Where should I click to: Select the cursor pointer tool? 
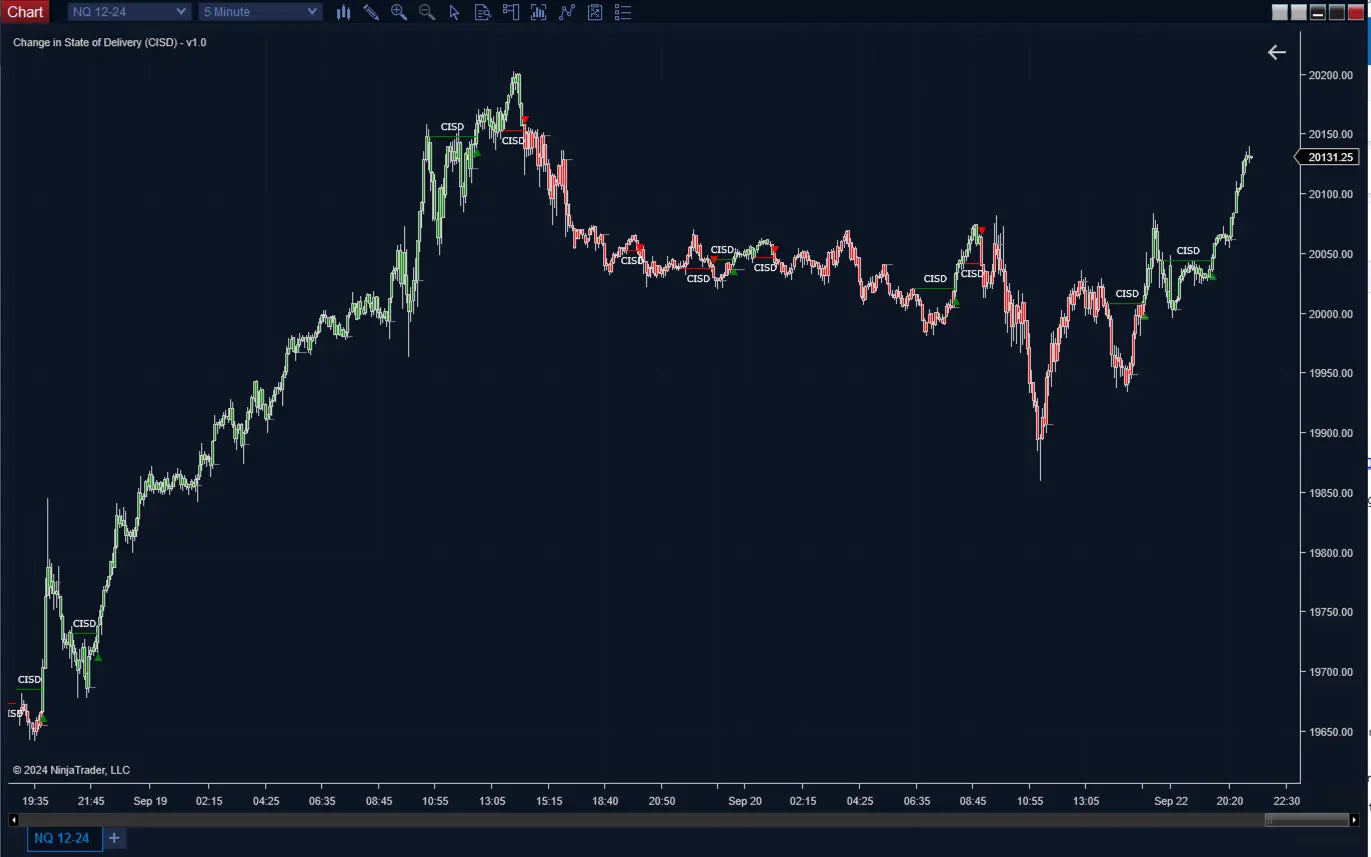click(x=455, y=12)
